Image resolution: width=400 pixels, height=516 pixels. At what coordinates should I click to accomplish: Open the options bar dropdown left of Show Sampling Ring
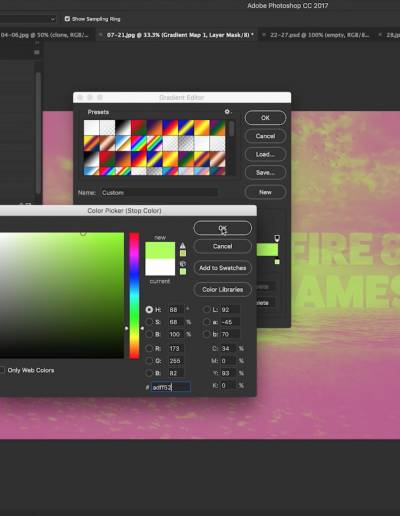(28, 19)
